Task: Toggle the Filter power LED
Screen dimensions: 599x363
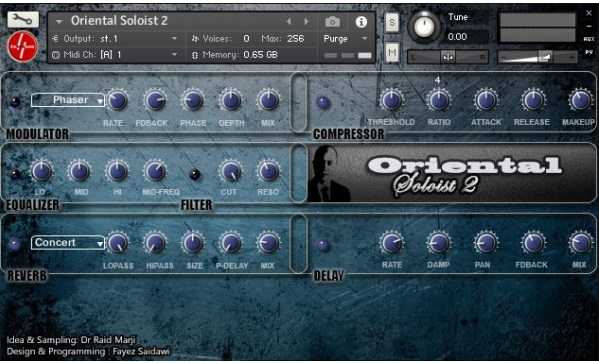Action: 195,174
